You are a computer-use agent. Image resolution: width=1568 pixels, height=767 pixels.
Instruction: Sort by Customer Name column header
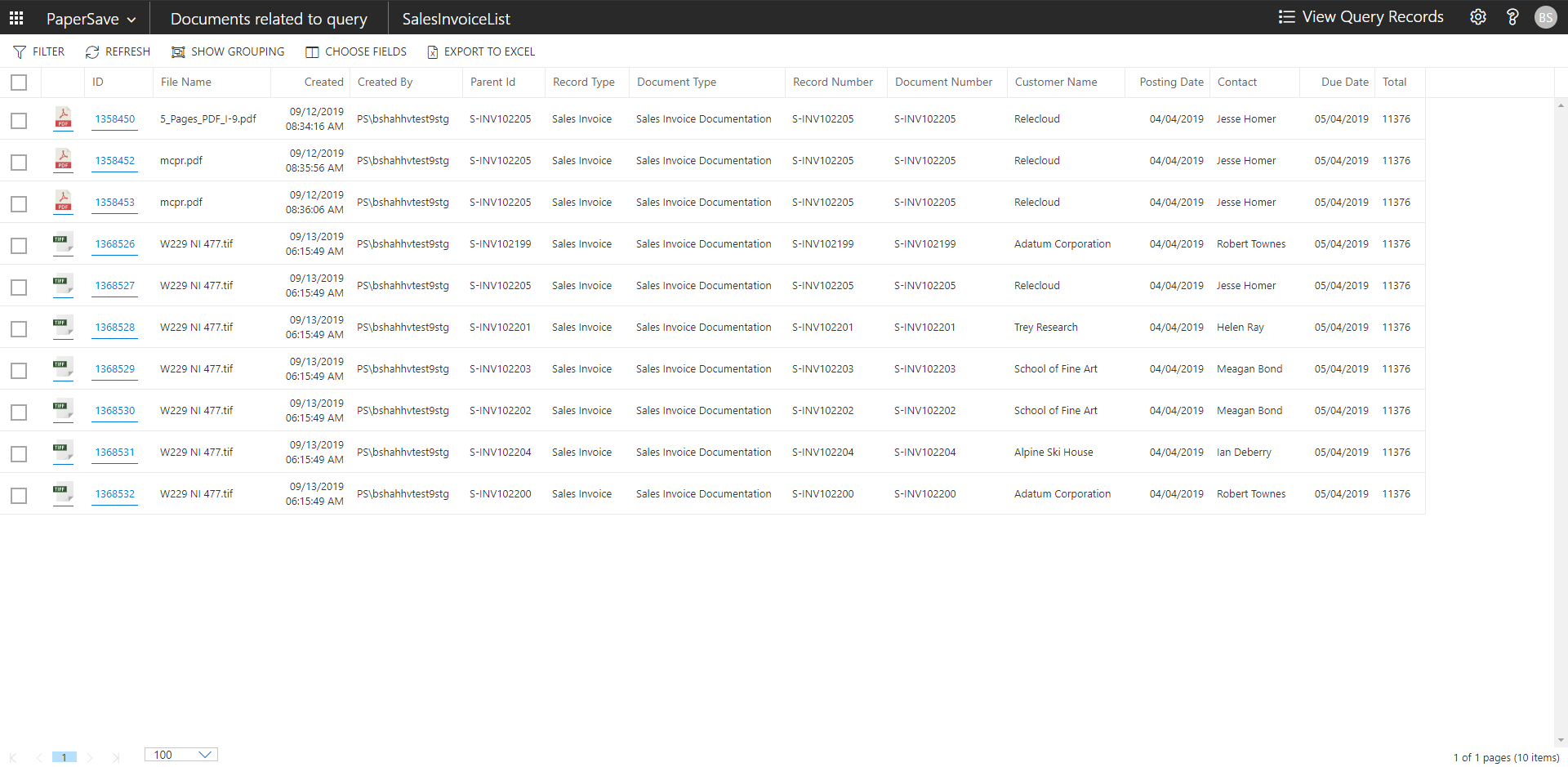coord(1055,82)
